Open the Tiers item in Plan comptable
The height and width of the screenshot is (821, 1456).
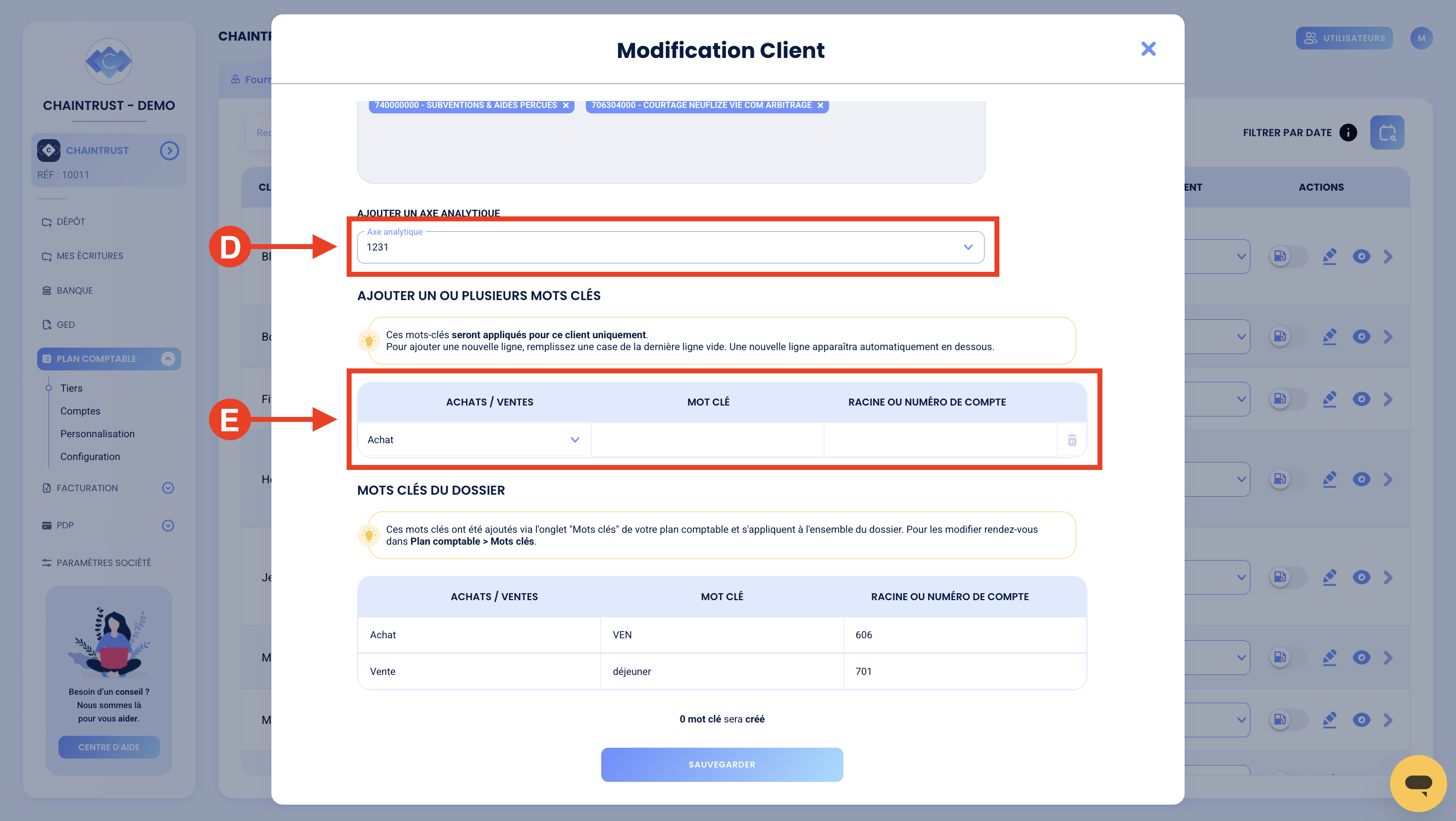point(71,388)
